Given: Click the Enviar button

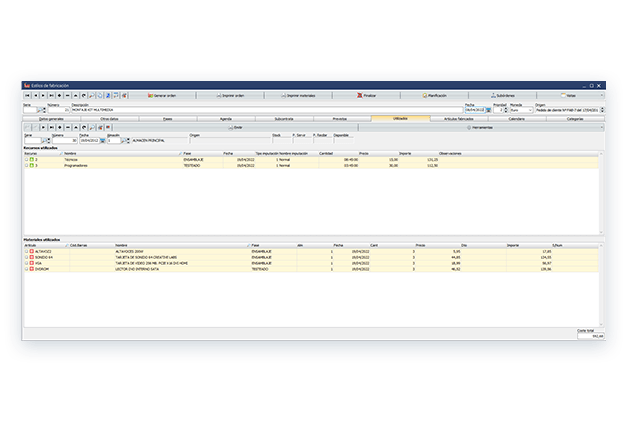Looking at the screenshot, I should click(233, 127).
